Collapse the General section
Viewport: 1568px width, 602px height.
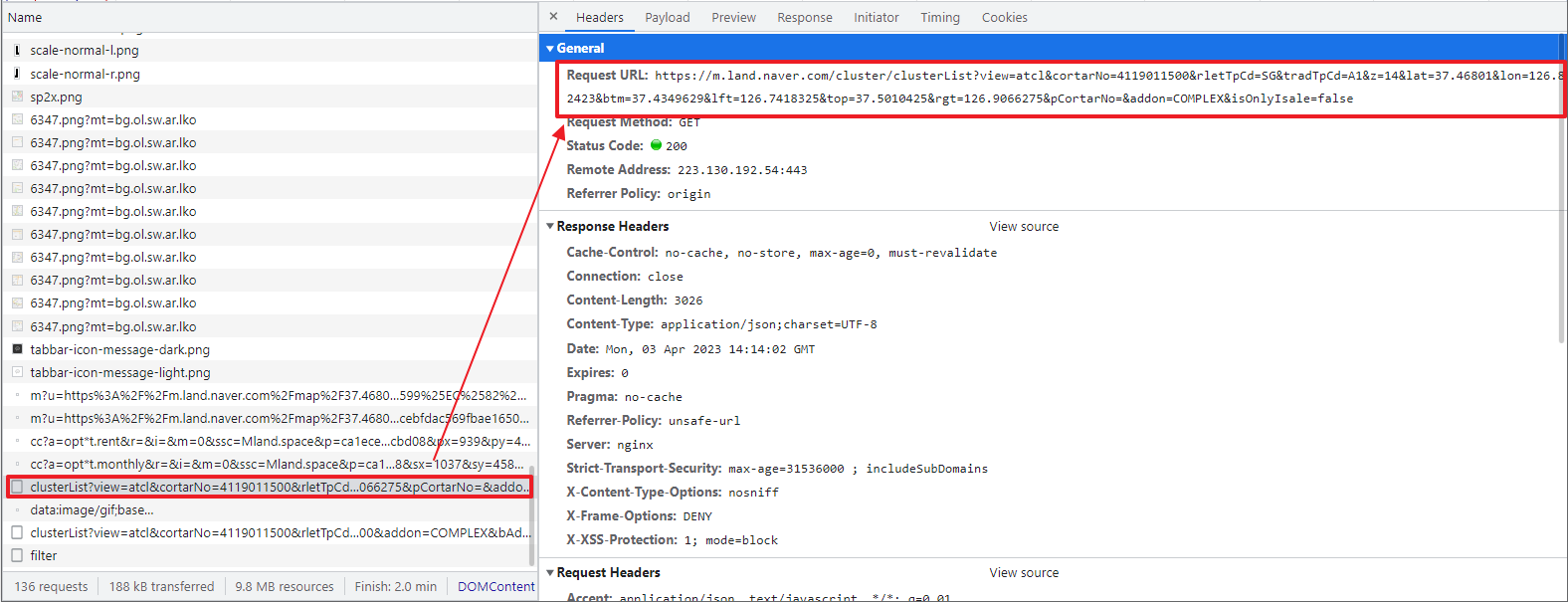[550, 48]
